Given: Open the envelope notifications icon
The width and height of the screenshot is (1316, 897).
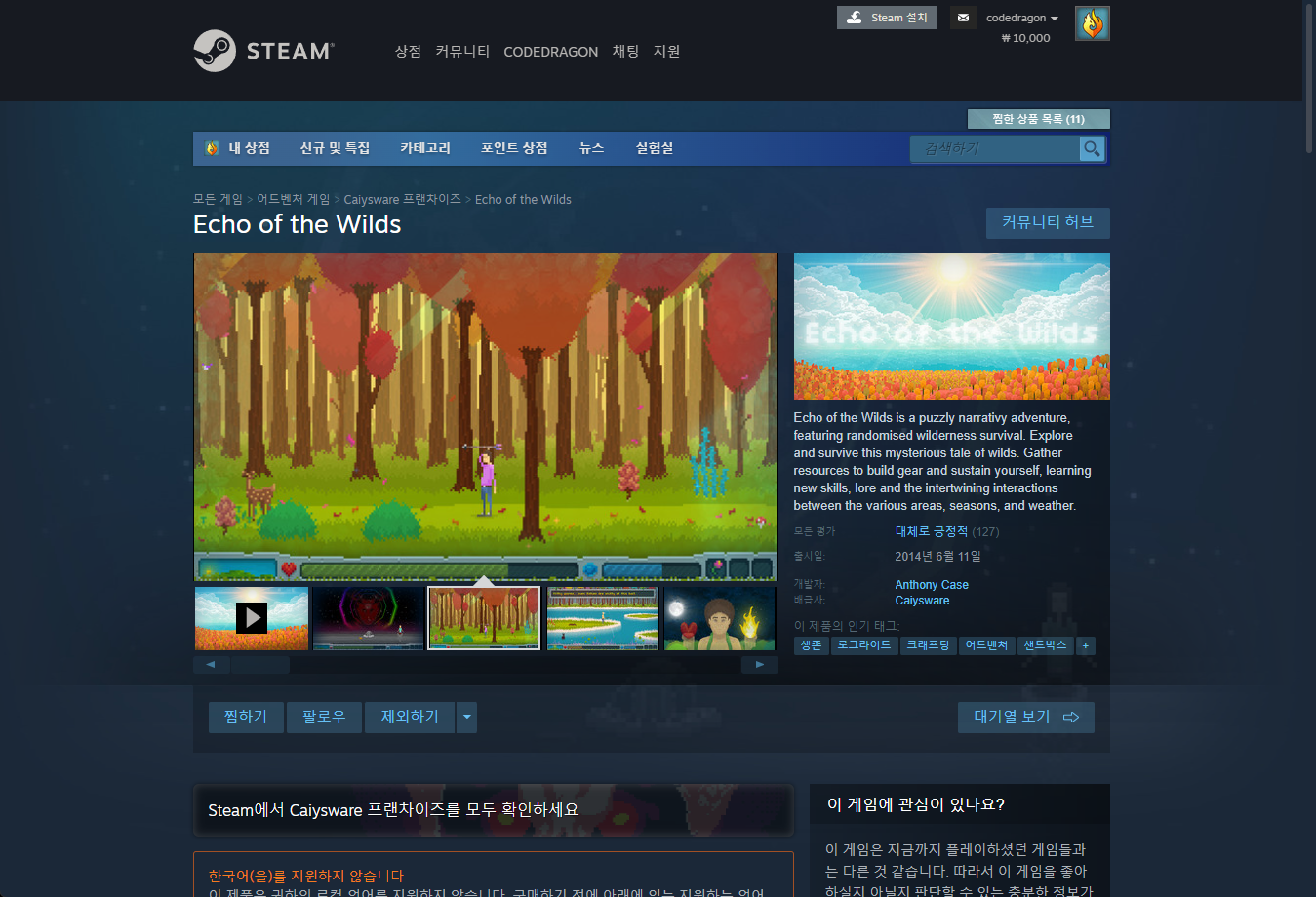Looking at the screenshot, I should tap(963, 18).
